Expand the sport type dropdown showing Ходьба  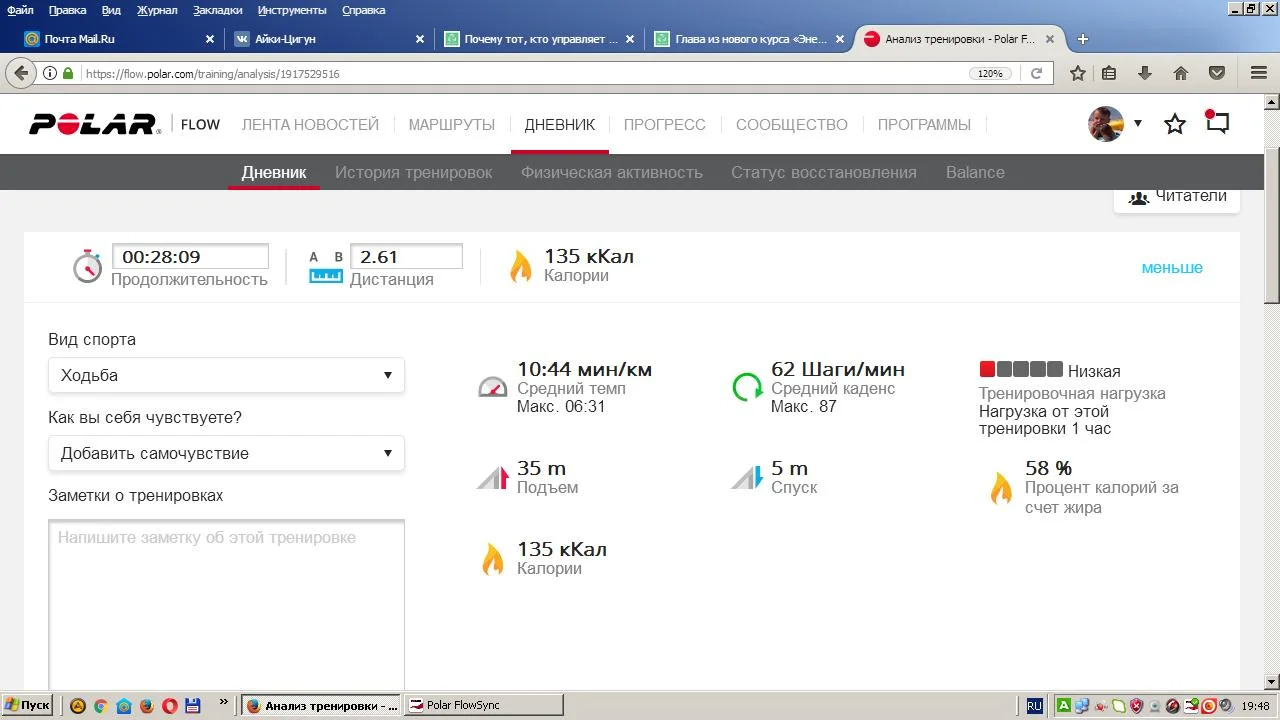pos(226,375)
